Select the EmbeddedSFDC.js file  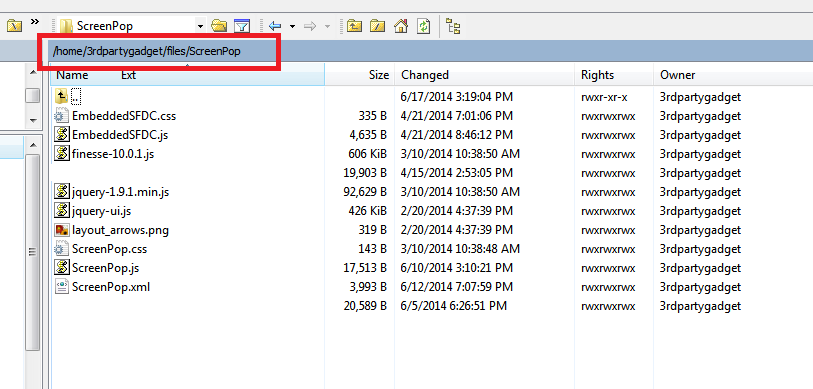(120, 135)
